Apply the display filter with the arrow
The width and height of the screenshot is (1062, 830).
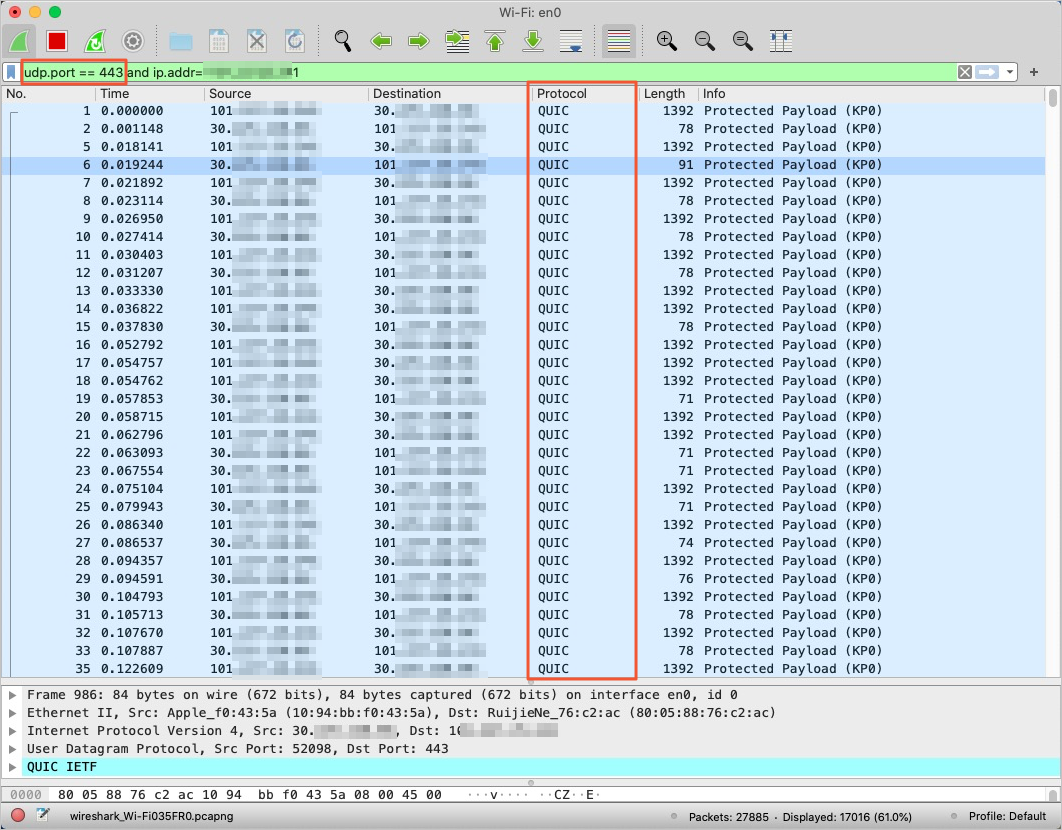pyautogui.click(x=987, y=72)
